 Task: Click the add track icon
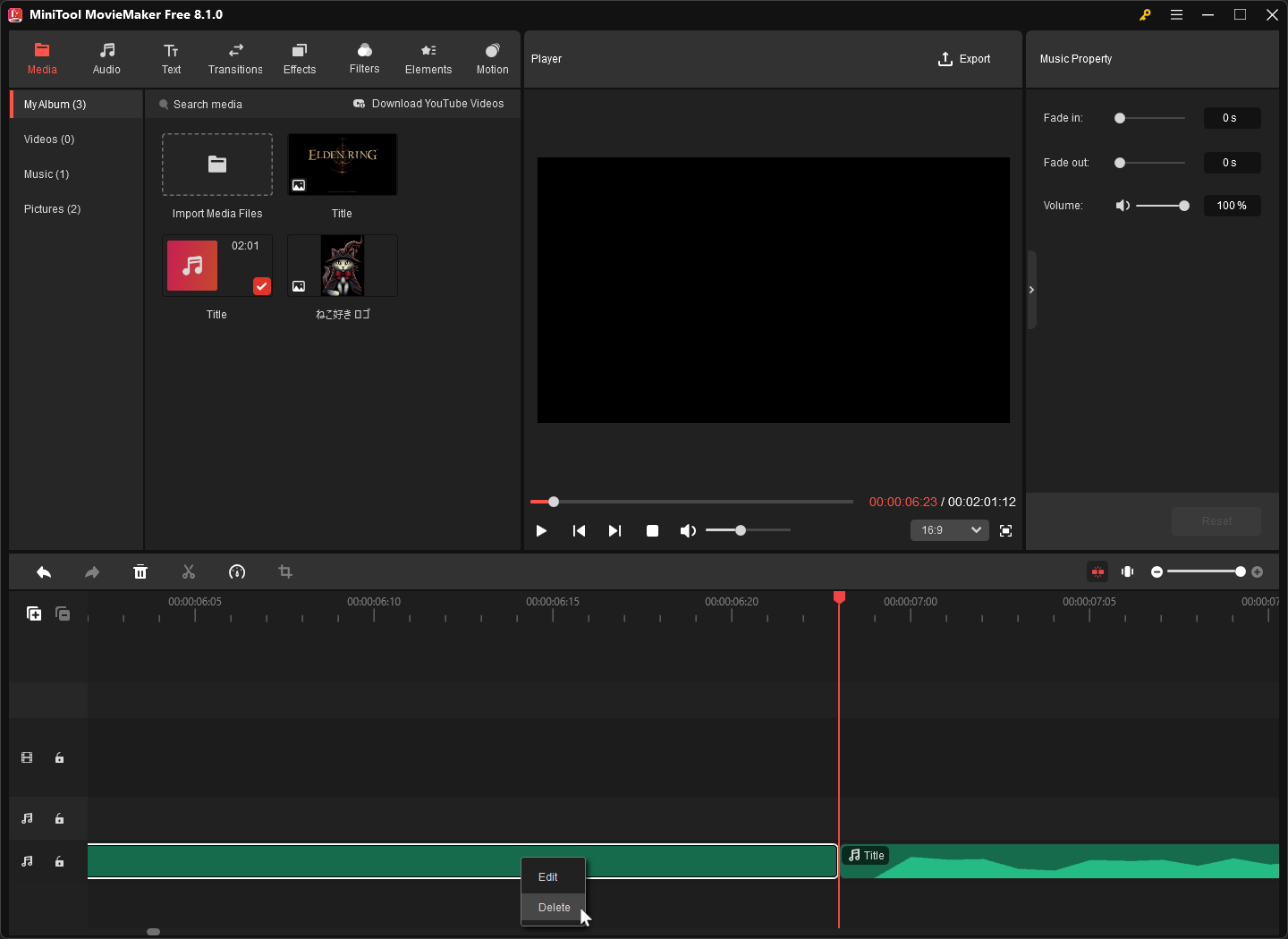coord(34,613)
